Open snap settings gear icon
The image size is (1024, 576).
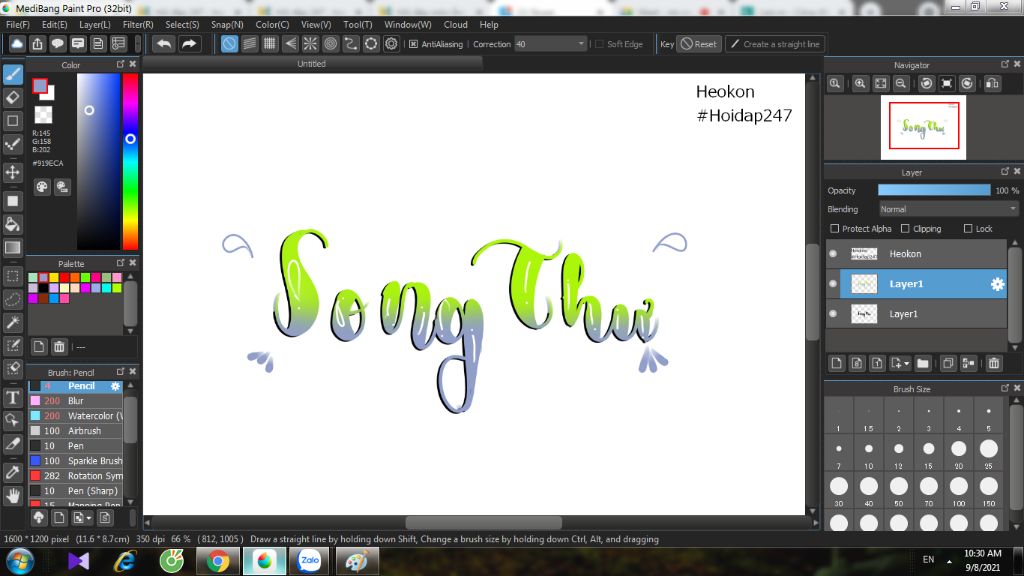(x=391, y=44)
